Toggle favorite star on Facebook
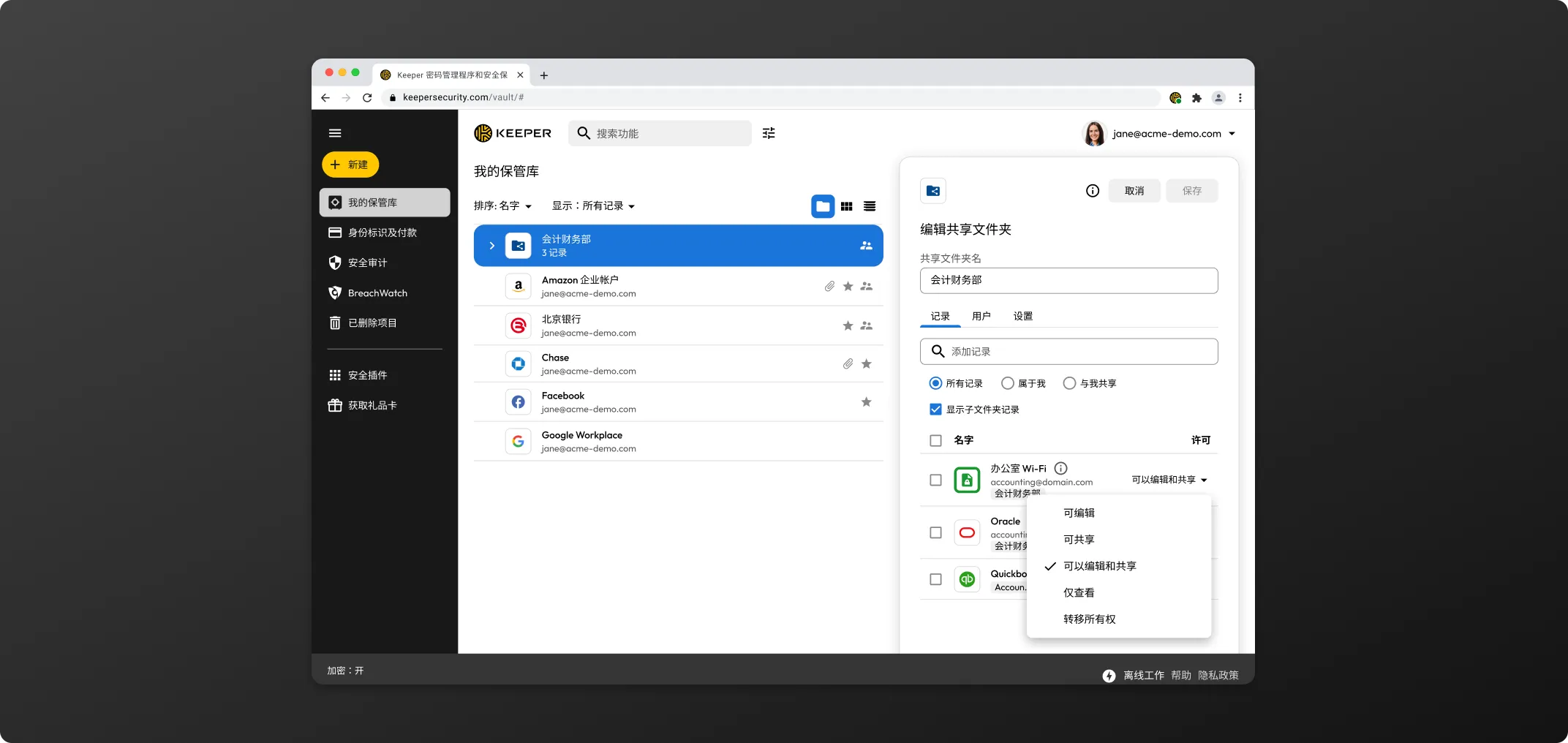 867,402
